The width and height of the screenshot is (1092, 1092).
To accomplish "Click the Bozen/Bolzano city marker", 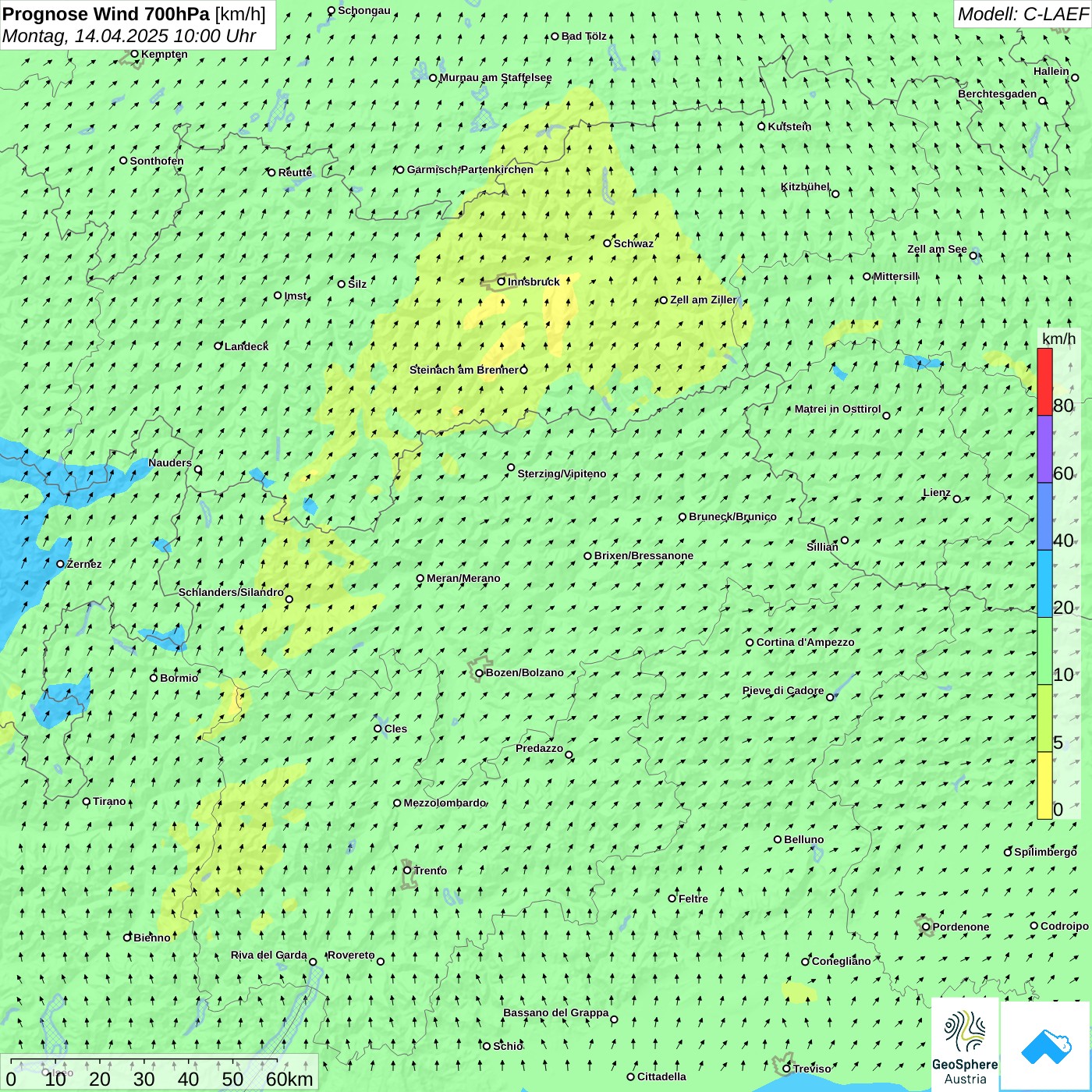I will click(x=480, y=673).
